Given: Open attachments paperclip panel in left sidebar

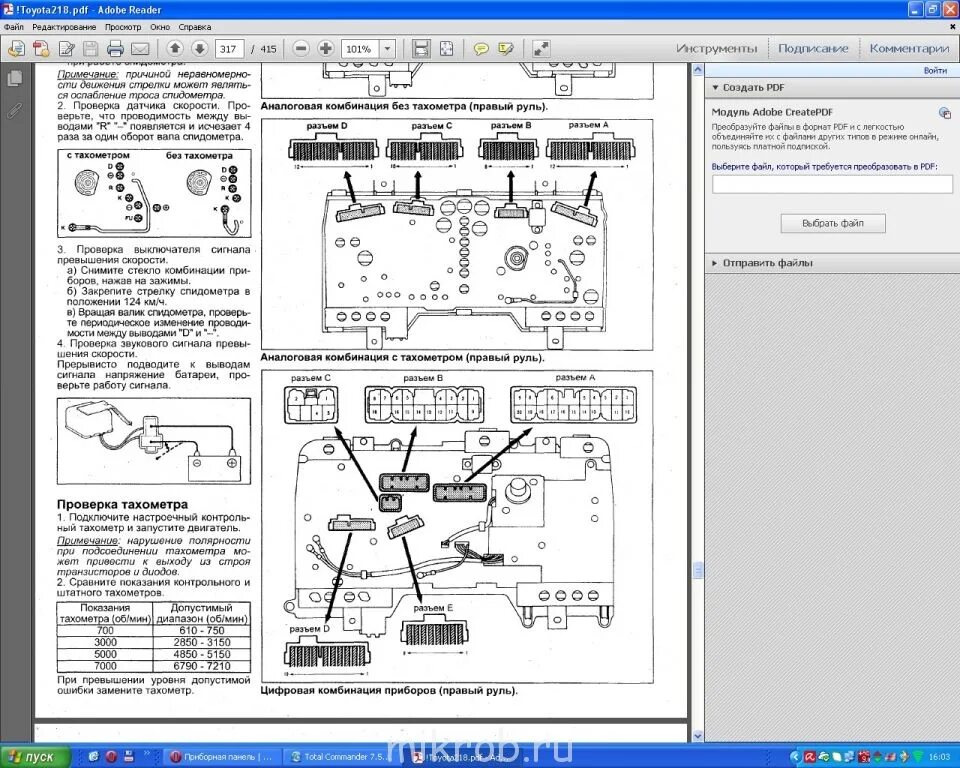Looking at the screenshot, I should tap(15, 110).
